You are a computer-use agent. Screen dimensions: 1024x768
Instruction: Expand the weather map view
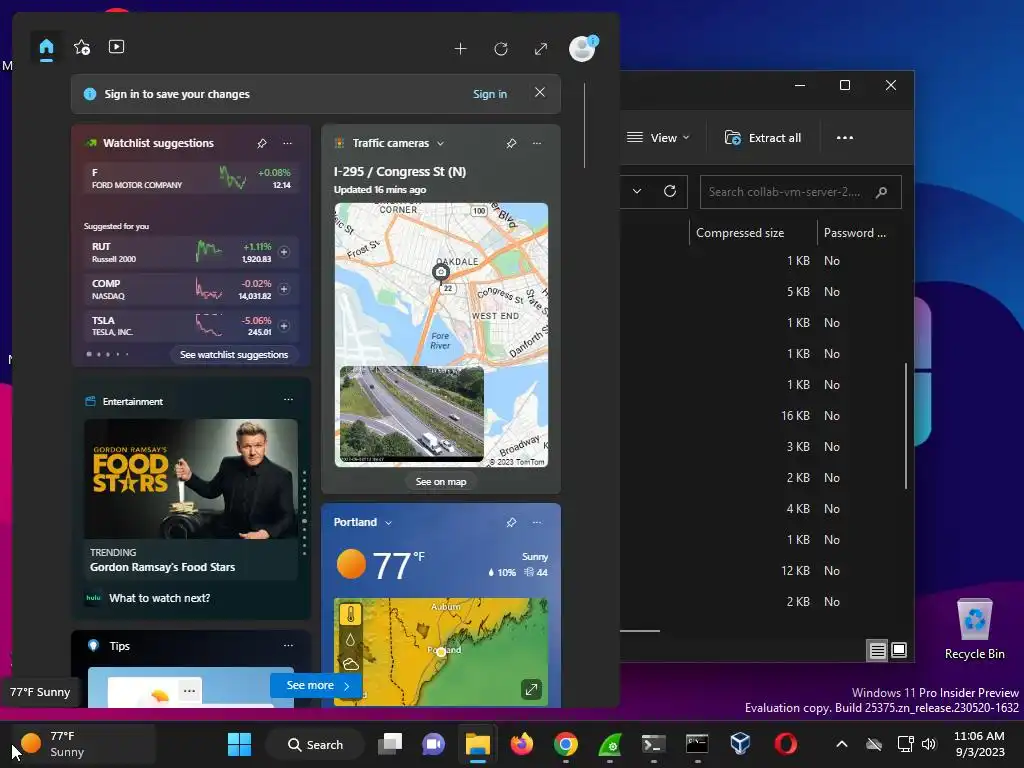pos(531,689)
